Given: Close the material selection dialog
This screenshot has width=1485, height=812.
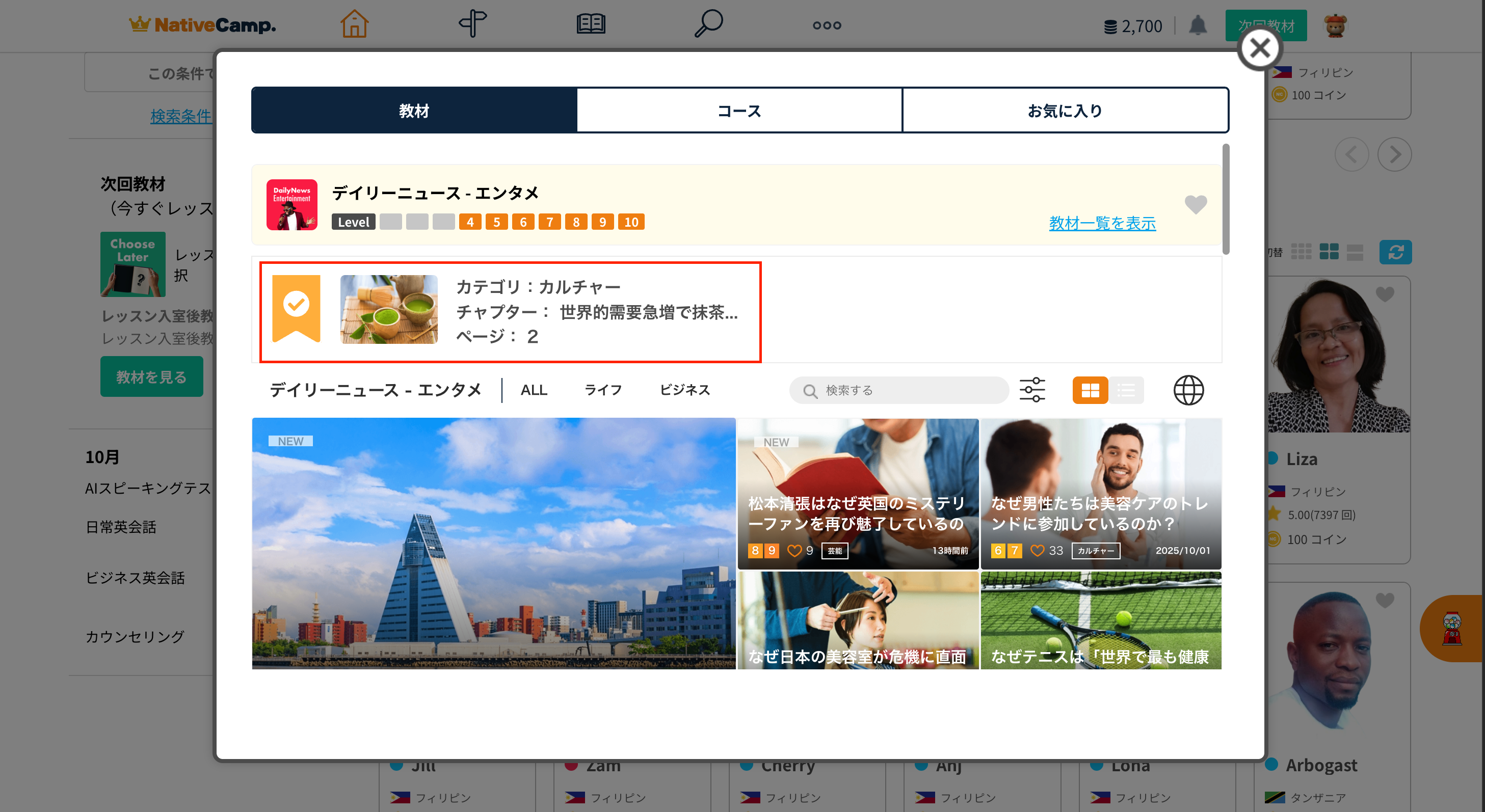Looking at the screenshot, I should [1259, 49].
